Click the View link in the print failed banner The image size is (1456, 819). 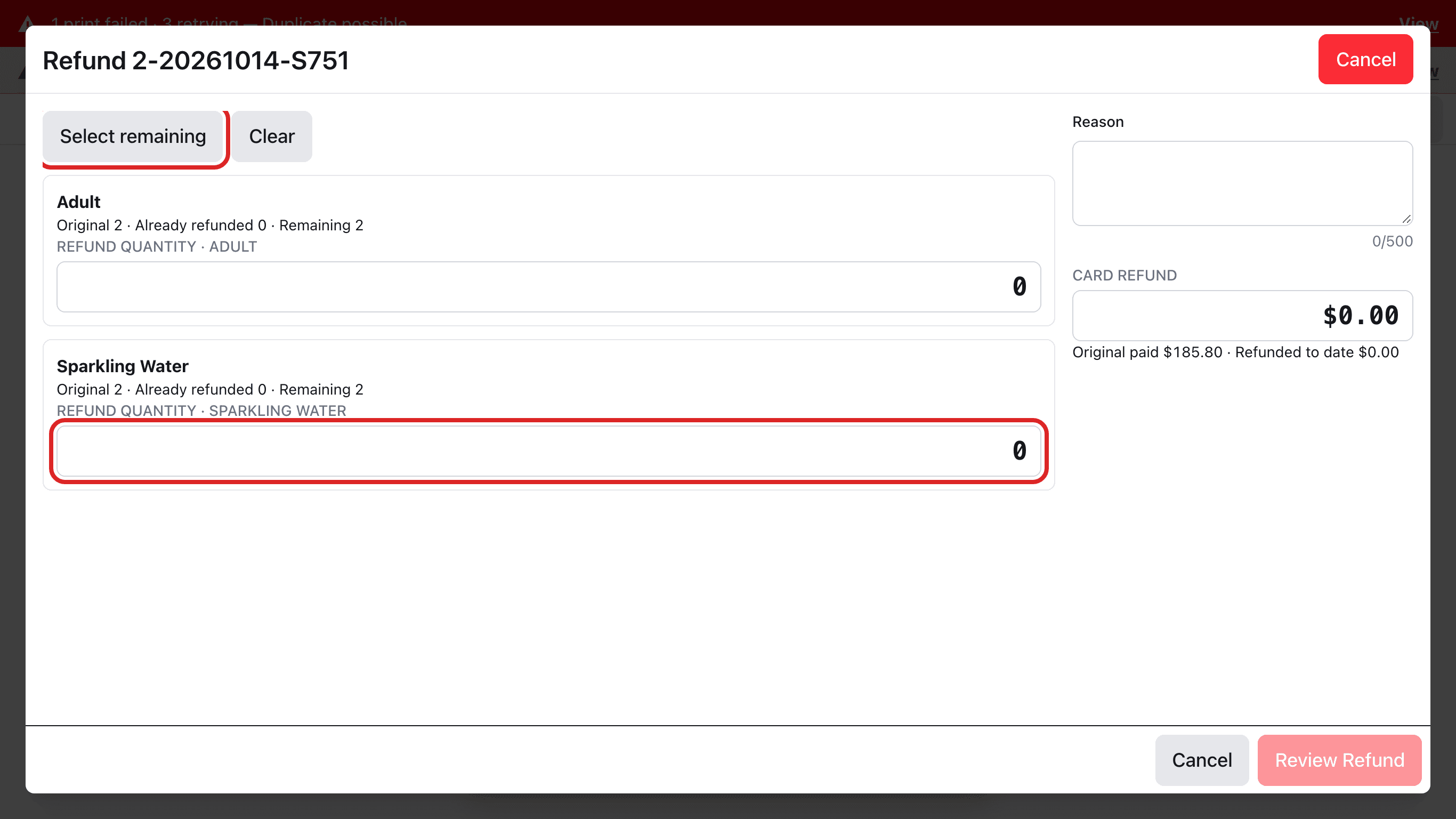pyautogui.click(x=1418, y=23)
